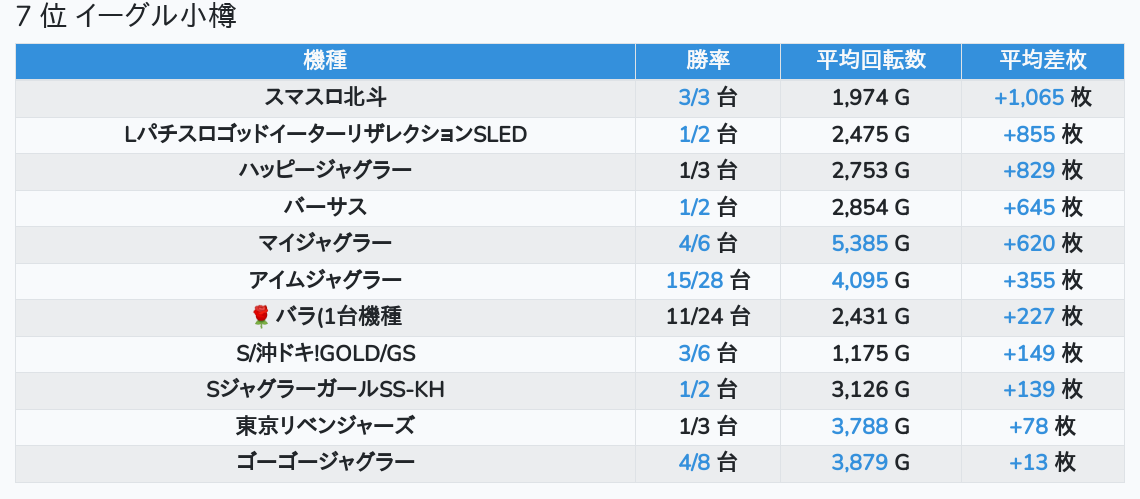Click the +227 link in バラ row

1029,317
